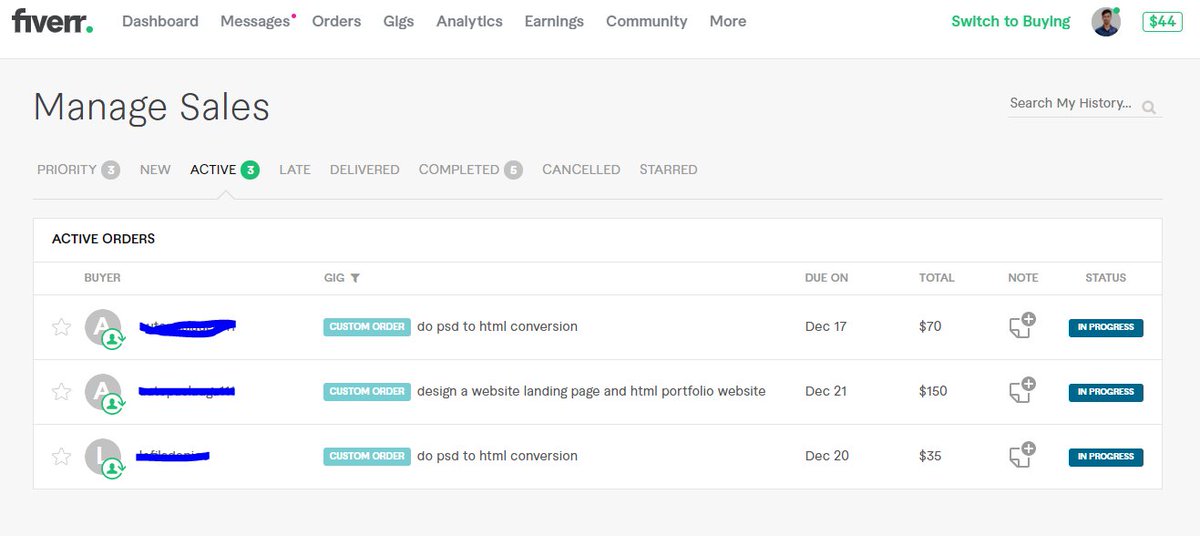This screenshot has width=1200, height=536.
Task: Click the $44 balance button
Action: (1162, 21)
